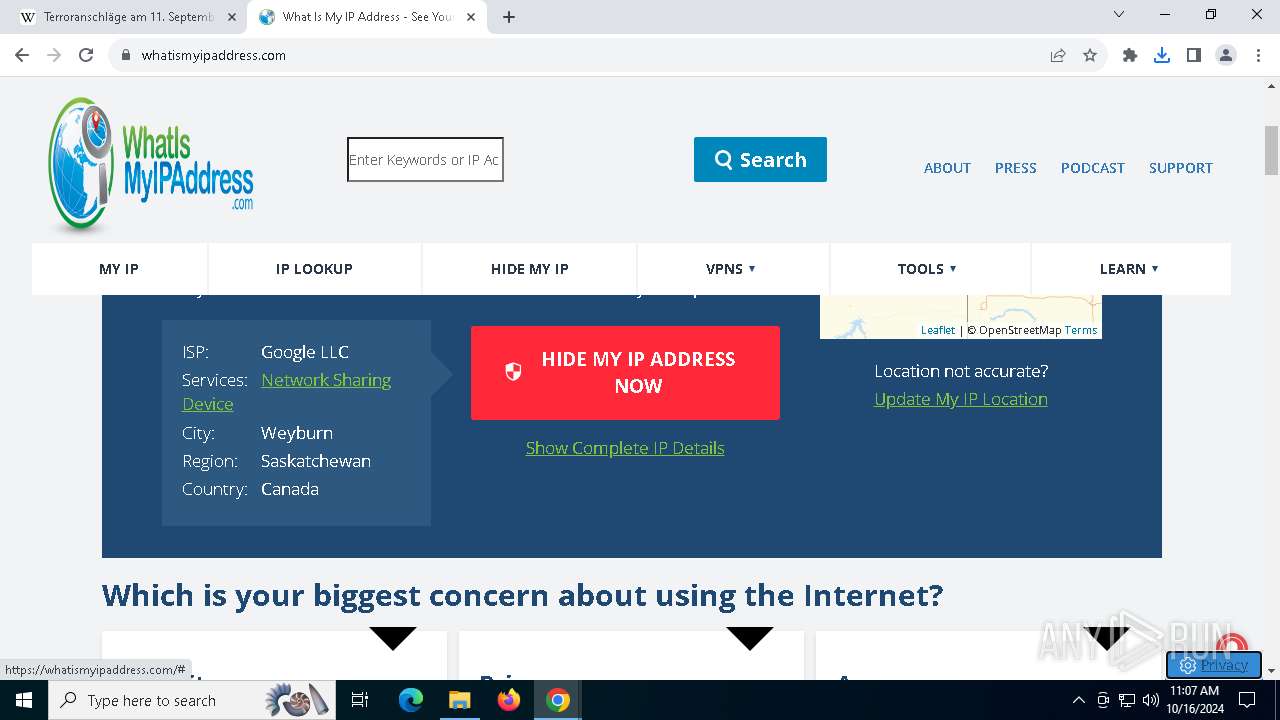This screenshot has height=720, width=1280.
Task: Open the Chrome profile avatar
Action: (1226, 55)
